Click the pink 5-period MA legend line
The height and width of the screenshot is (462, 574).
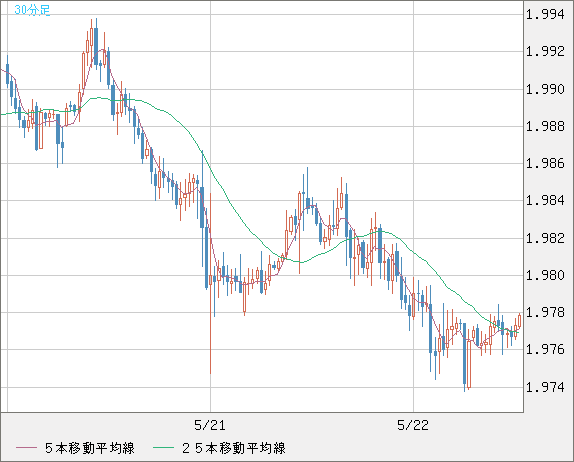point(26,448)
